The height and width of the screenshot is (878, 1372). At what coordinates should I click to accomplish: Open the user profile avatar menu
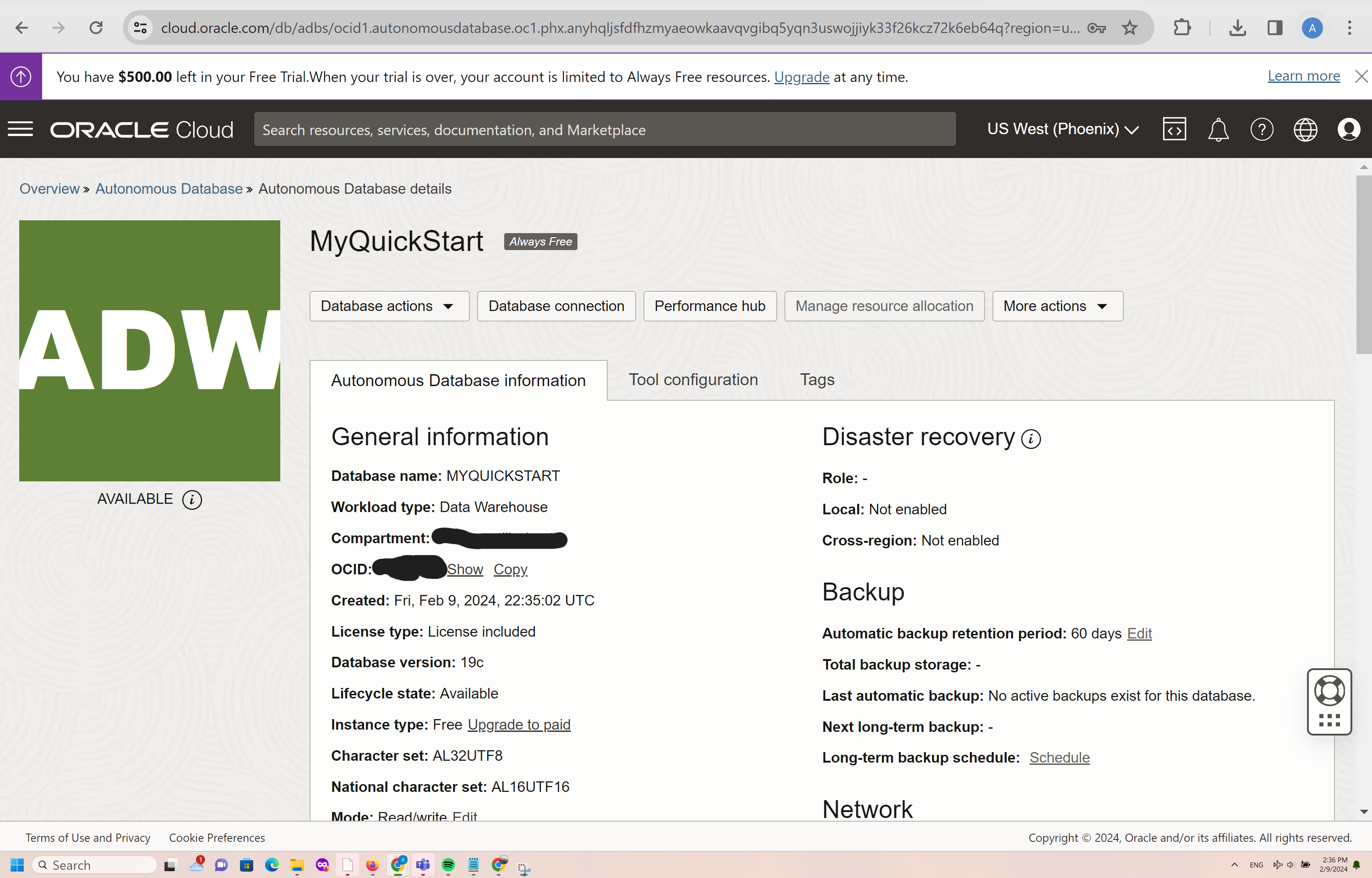coord(1348,130)
